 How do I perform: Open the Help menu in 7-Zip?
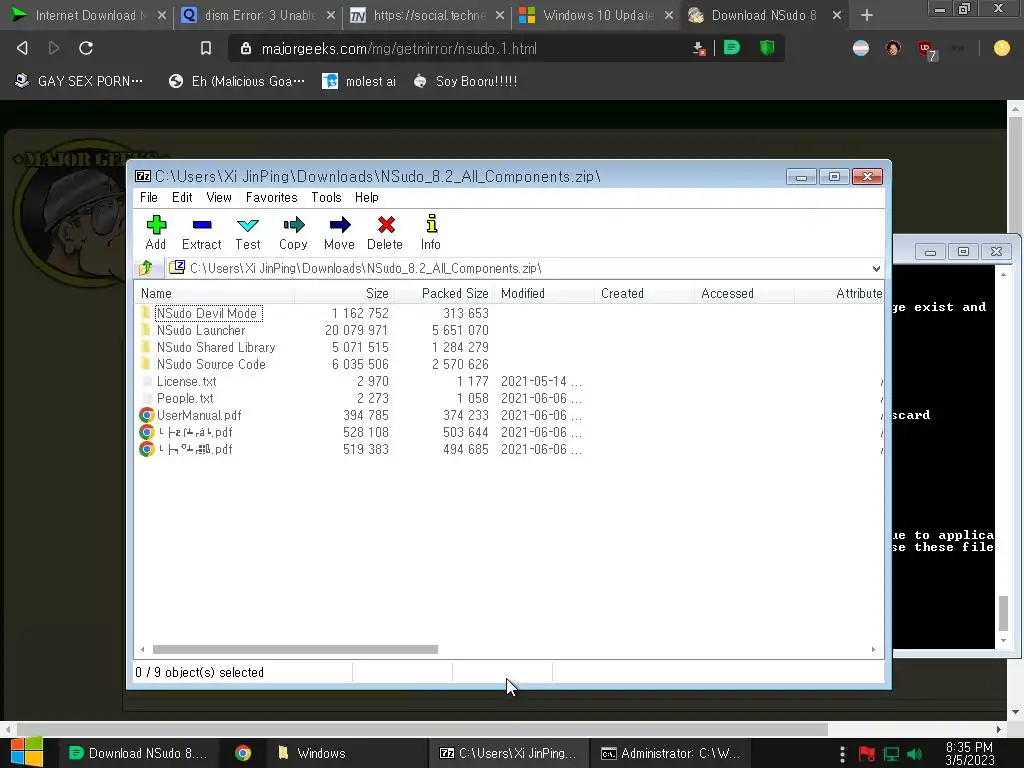pyautogui.click(x=367, y=197)
